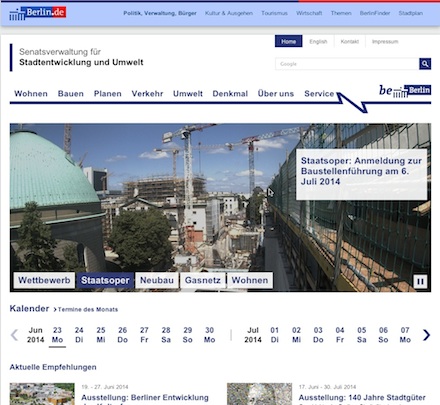Screen dimensions: 440x405
Task: Click Senatsverwaltung für Stadtentwicklung und Umwelt title
Action: [x=81, y=57]
